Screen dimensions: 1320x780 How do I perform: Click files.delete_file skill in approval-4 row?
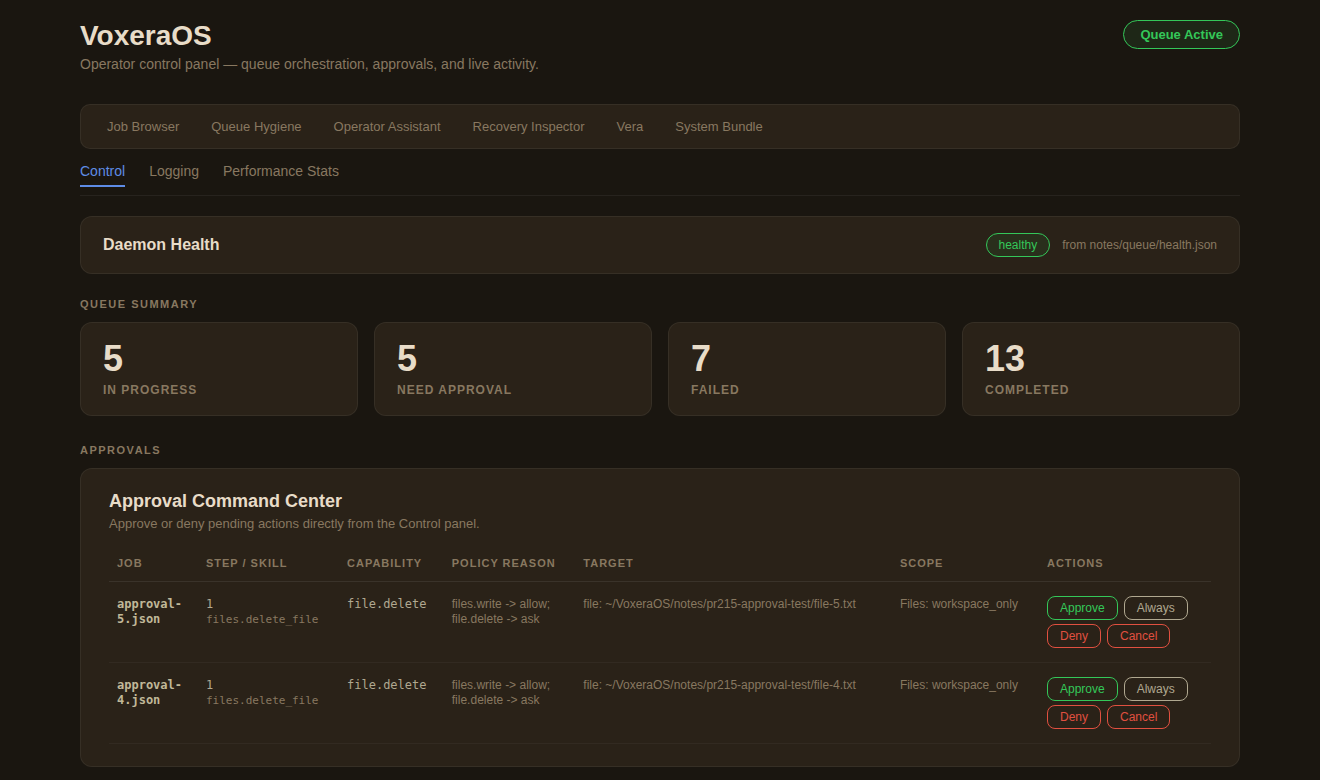tap(262, 701)
